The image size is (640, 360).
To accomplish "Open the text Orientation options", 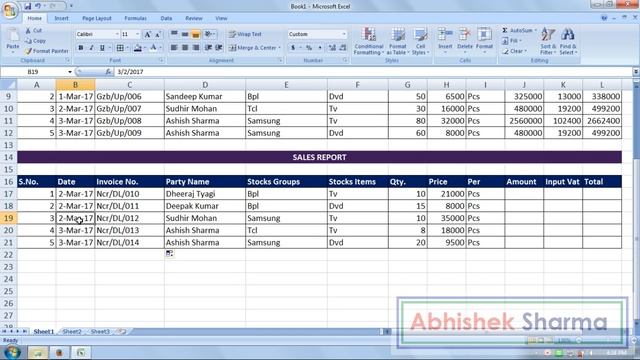I will coord(210,34).
